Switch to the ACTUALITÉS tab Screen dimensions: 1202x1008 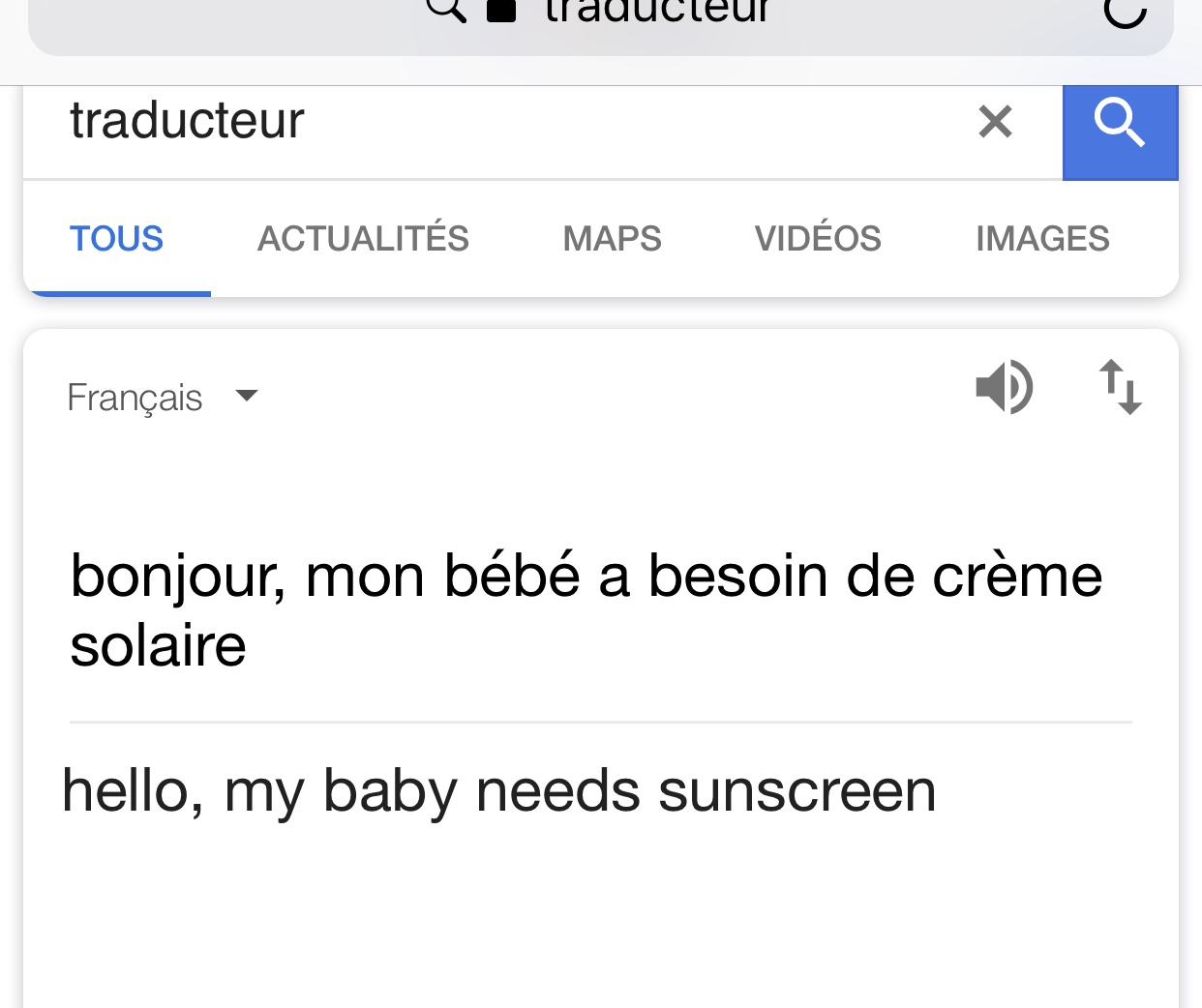pyautogui.click(x=363, y=239)
